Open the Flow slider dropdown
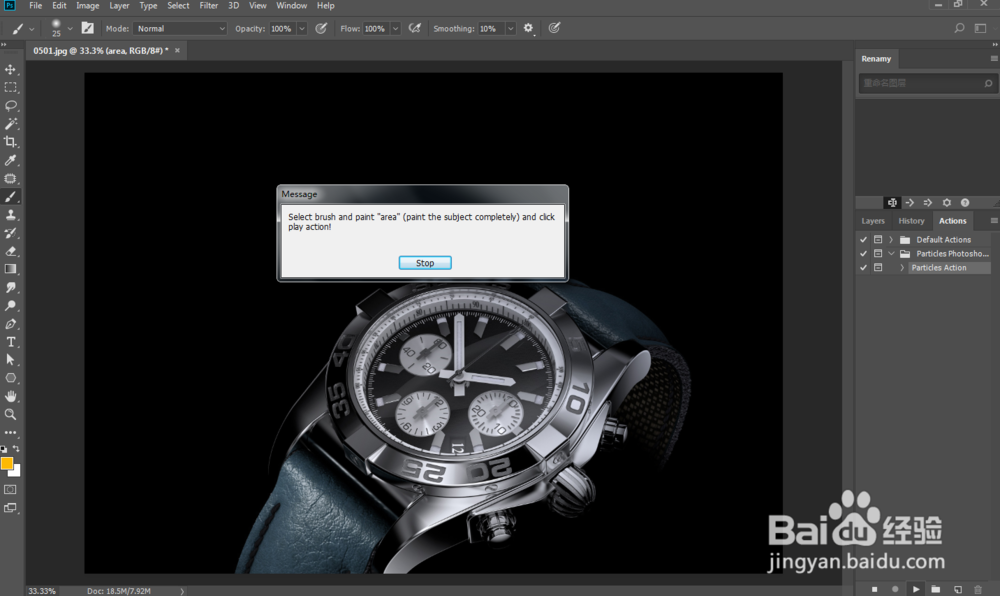 pyautogui.click(x=395, y=29)
